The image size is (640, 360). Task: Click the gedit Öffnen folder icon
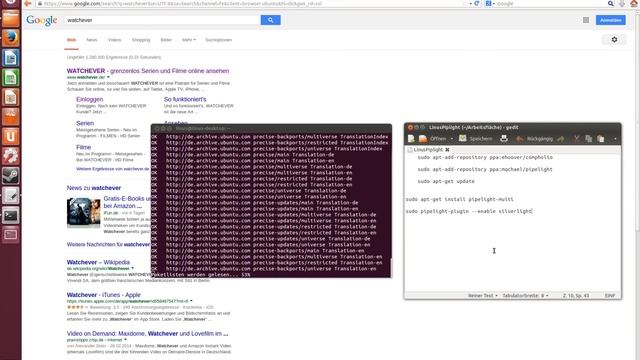(x=423, y=139)
